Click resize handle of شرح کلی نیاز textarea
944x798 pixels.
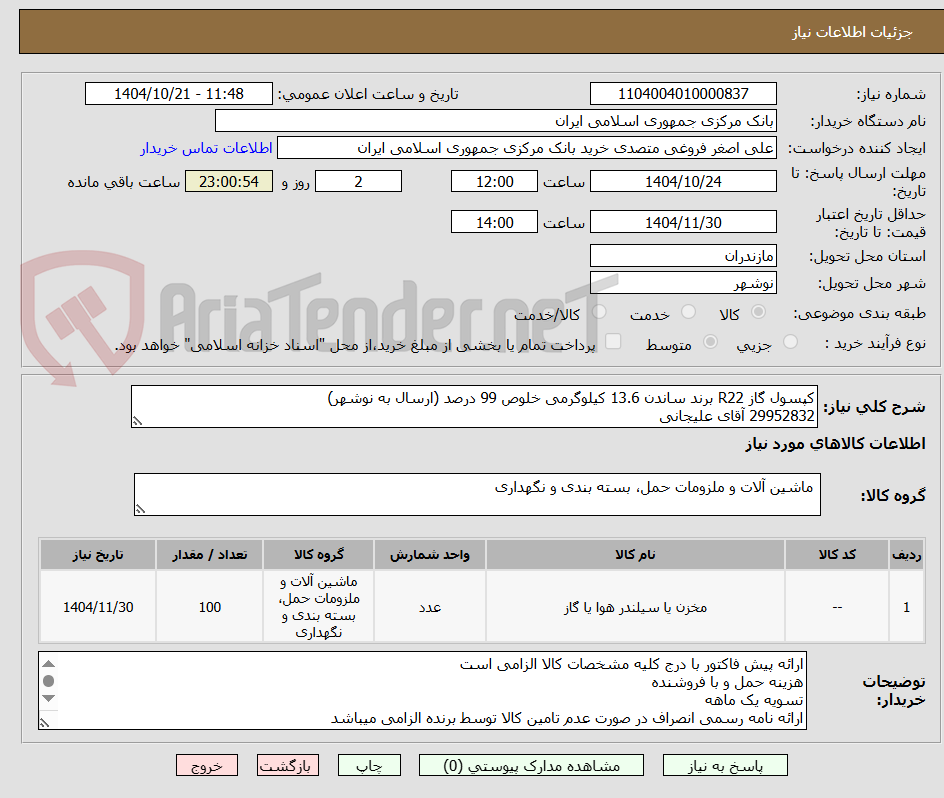[137, 421]
